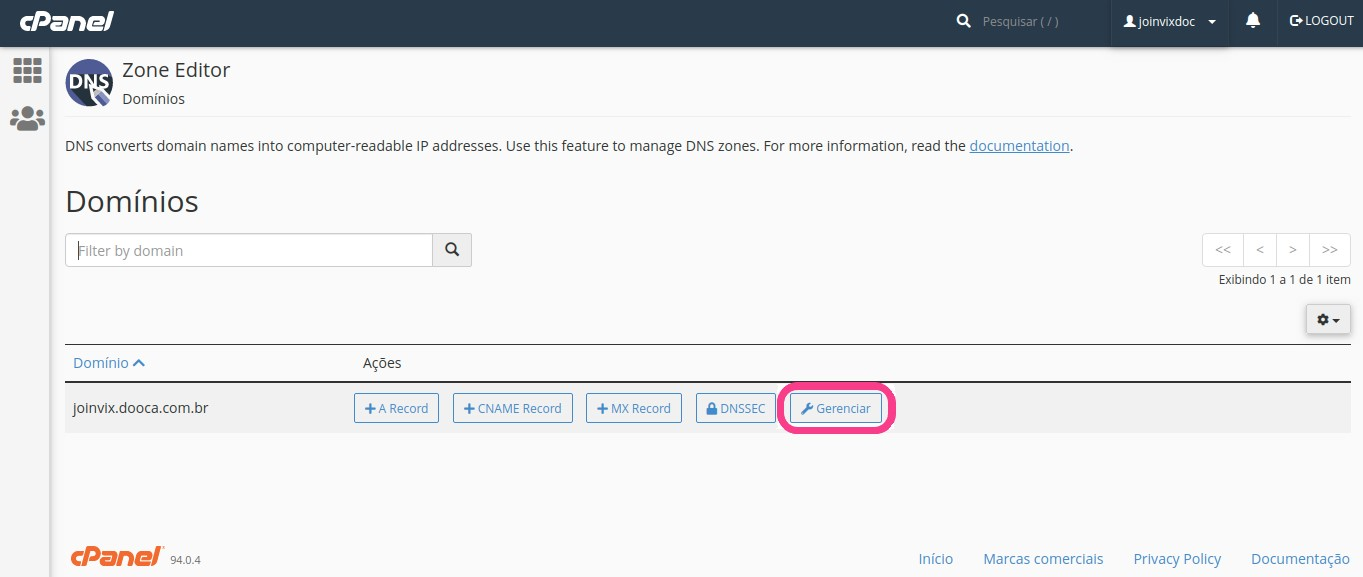This screenshot has height=577, width=1363.
Task: Click the Zone Editor title
Action: tap(176, 70)
